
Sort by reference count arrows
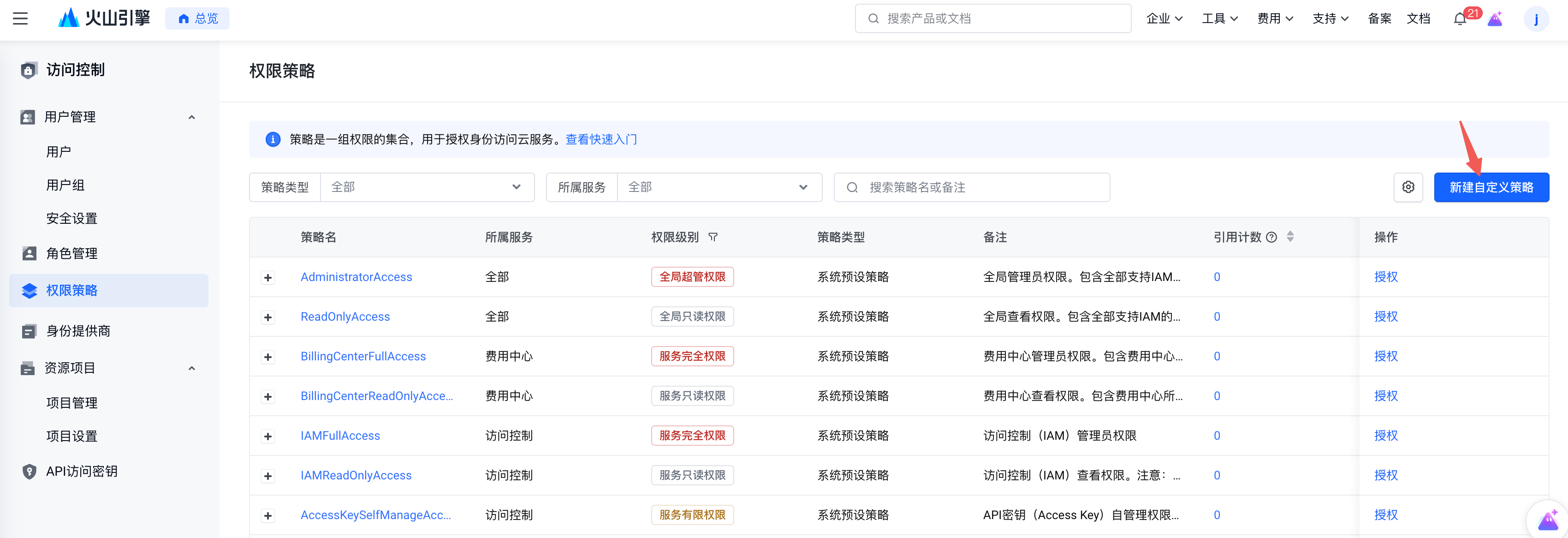[x=1290, y=237]
